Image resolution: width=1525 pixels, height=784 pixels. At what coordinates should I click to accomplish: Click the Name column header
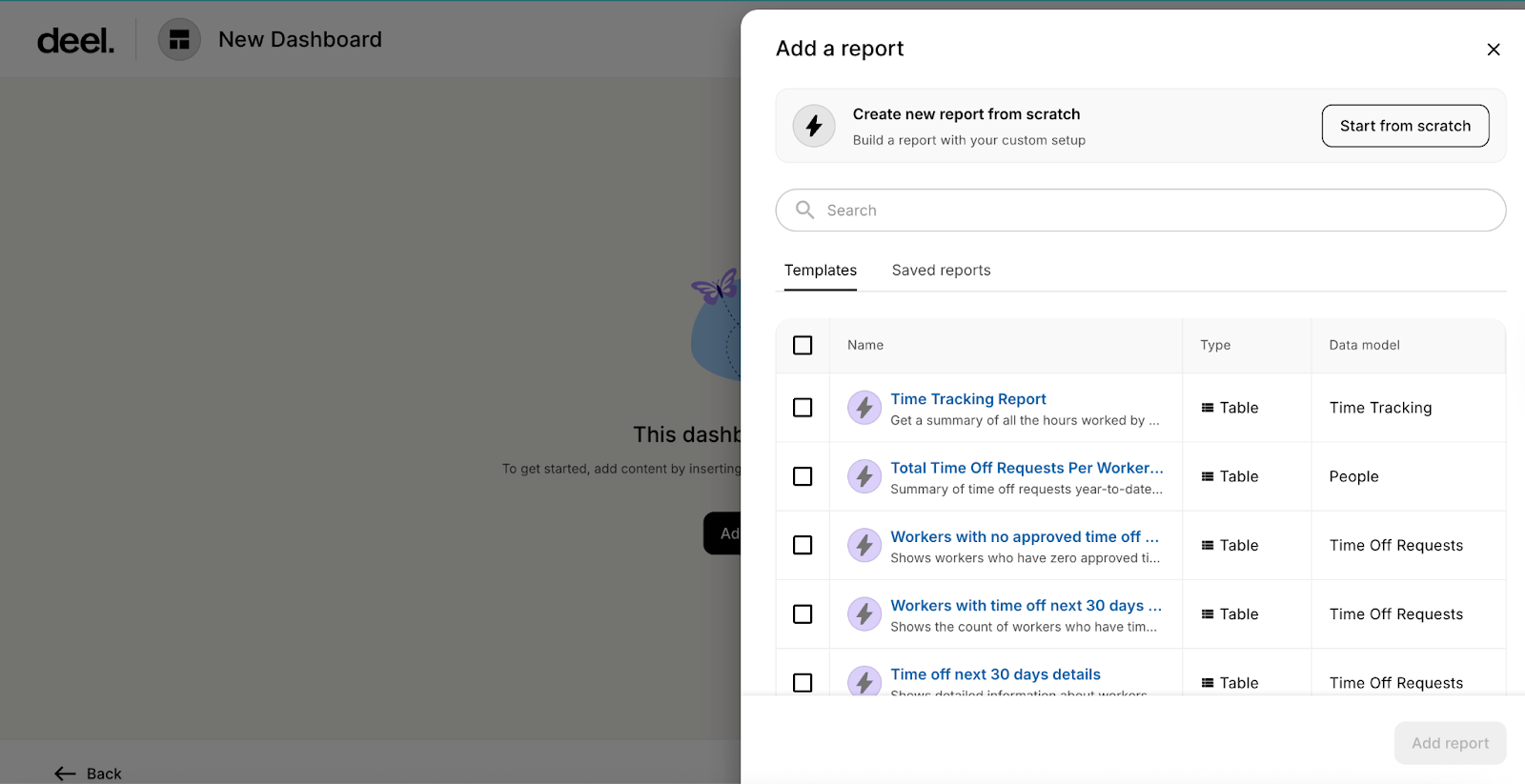865,345
